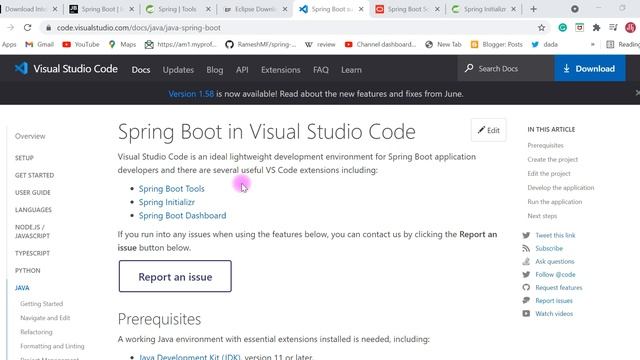This screenshot has height=360, width=640.
Task: Open Refactoring under Java
Action: (x=36, y=332)
